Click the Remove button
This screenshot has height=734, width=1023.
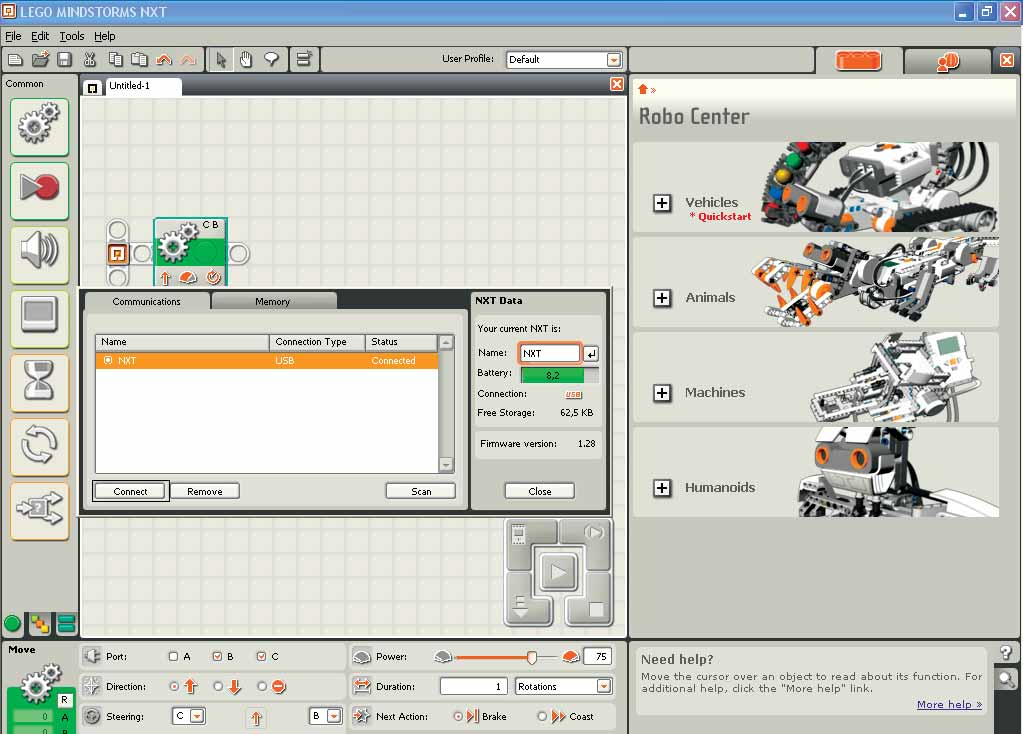point(205,491)
